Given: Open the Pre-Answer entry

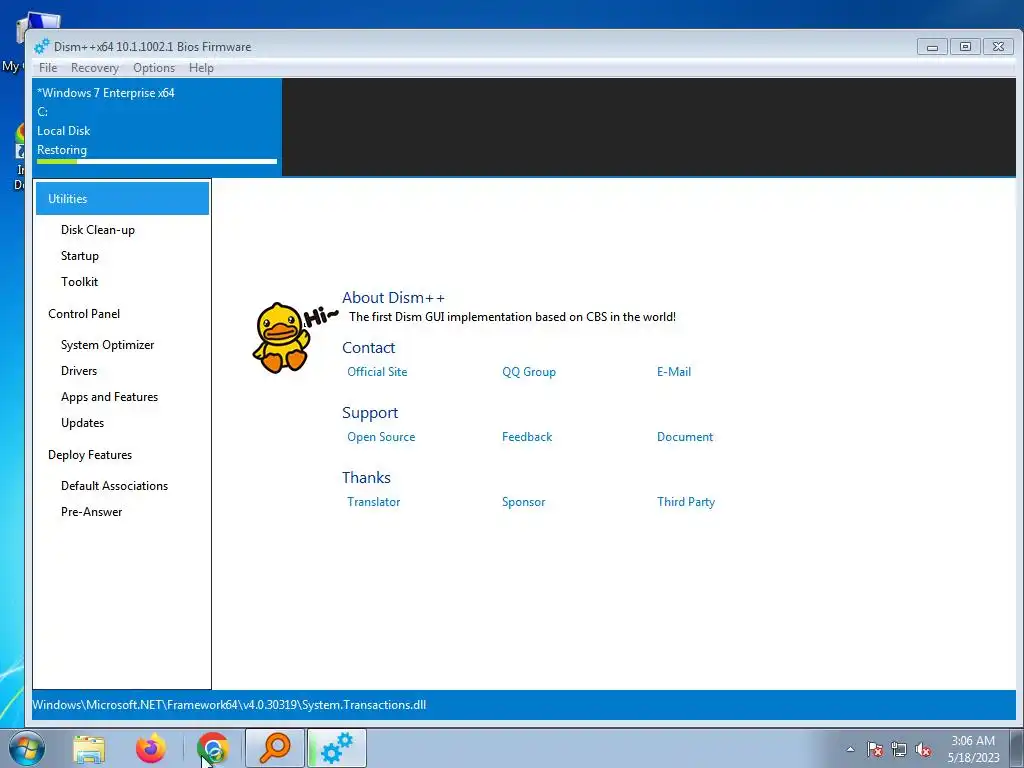Looking at the screenshot, I should tap(91, 512).
